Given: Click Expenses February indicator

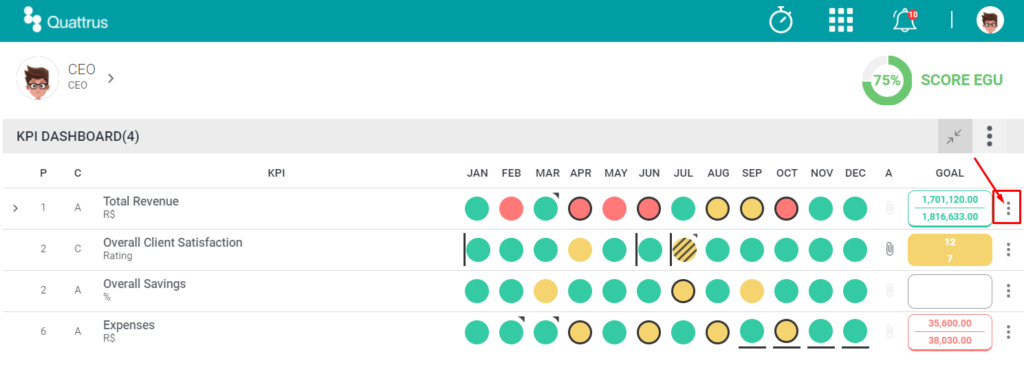Looking at the screenshot, I should (511, 332).
